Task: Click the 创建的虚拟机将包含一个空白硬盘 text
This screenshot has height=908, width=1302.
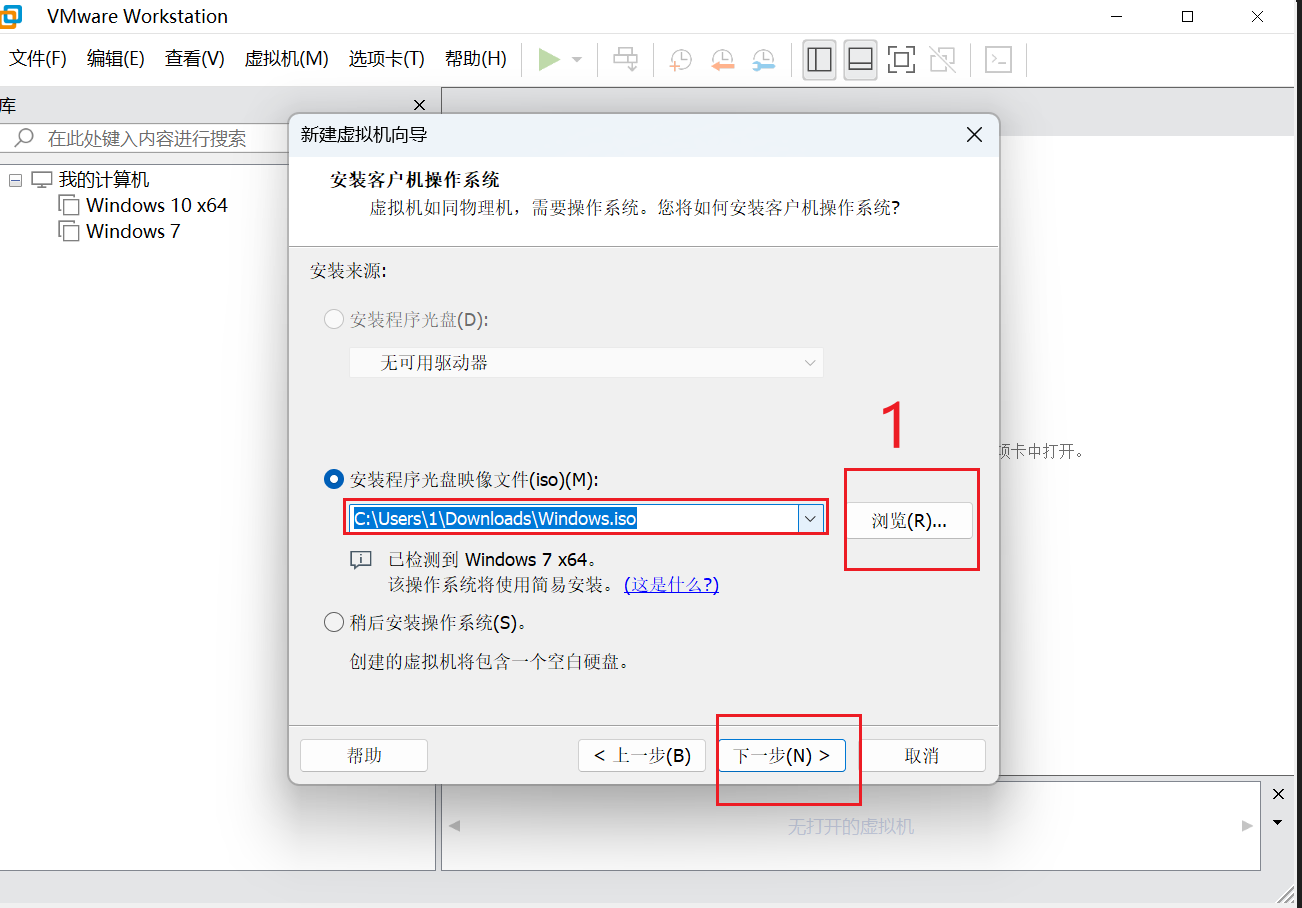Action: coord(489,662)
